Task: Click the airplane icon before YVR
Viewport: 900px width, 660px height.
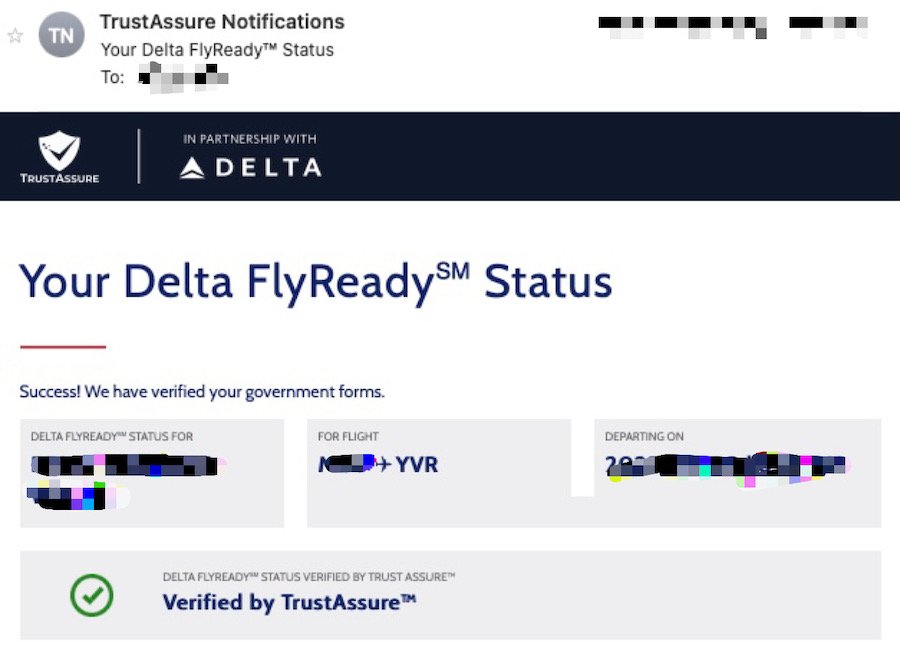Action: tap(383, 464)
